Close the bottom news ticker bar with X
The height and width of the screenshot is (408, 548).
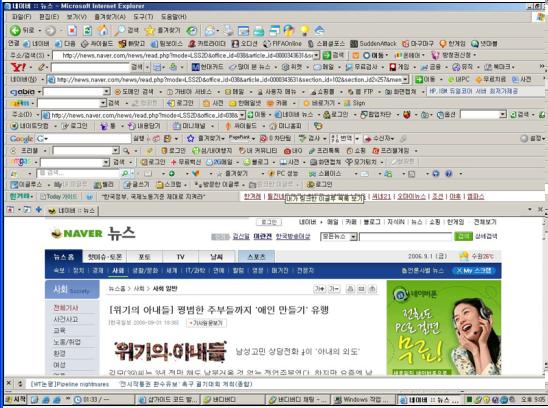pos(9,384)
